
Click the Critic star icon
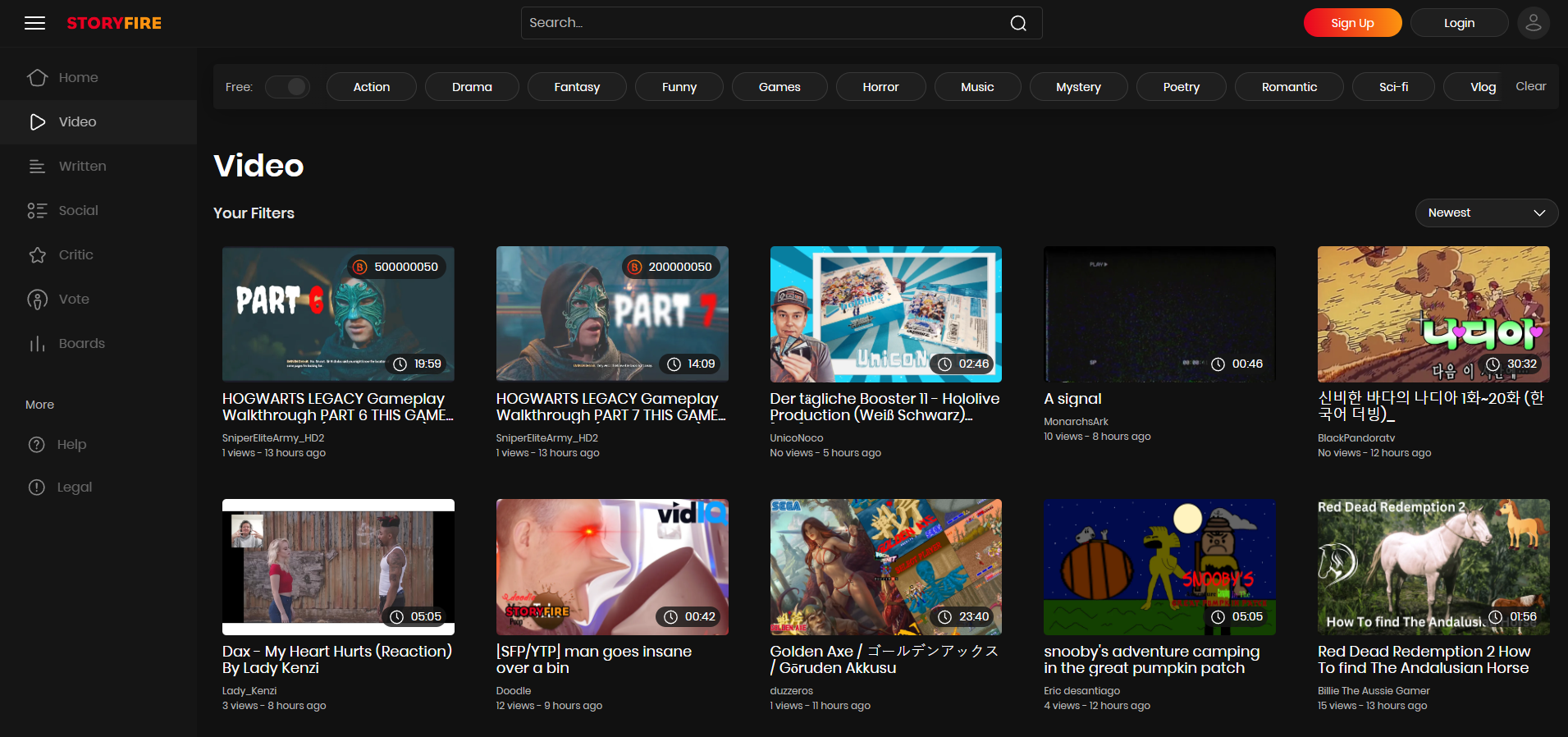[38, 255]
